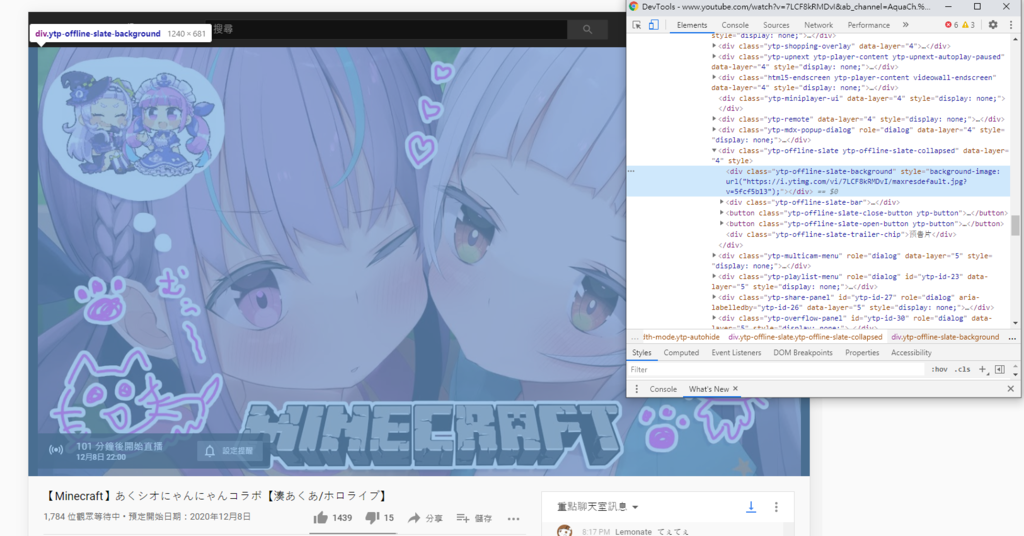Open the DOM Breakpoints pane tab

pos(803,353)
